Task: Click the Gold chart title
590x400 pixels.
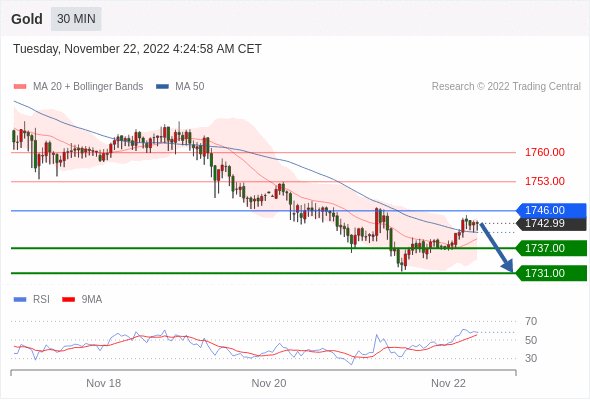Action: pos(27,19)
